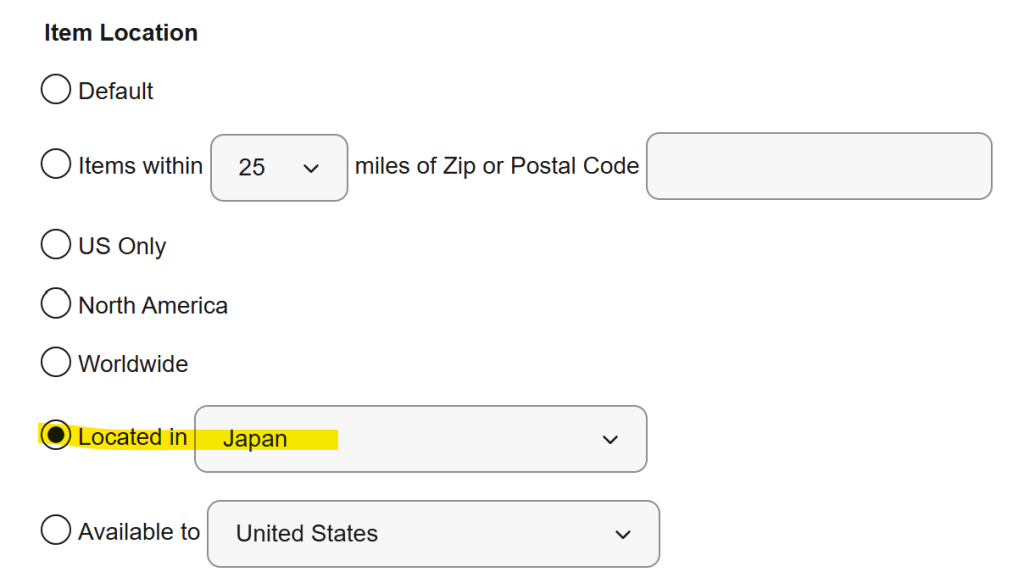Select the Default radio button
The image size is (1024, 583).
[x=56, y=90]
